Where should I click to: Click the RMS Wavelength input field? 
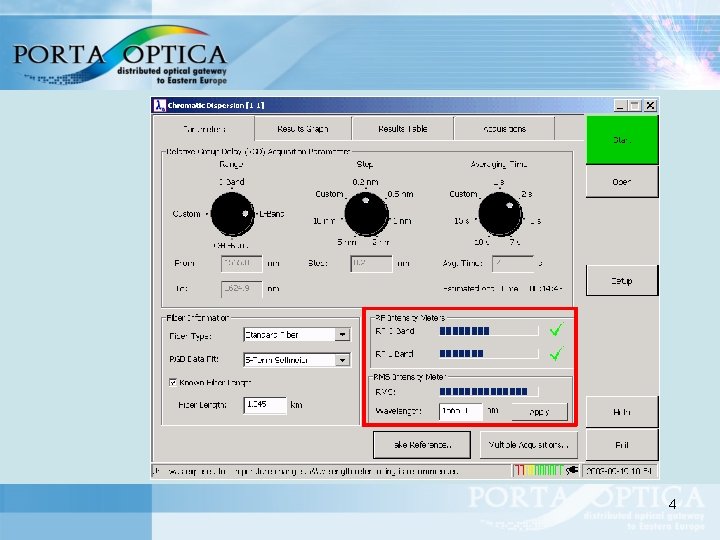pyautogui.click(x=461, y=411)
